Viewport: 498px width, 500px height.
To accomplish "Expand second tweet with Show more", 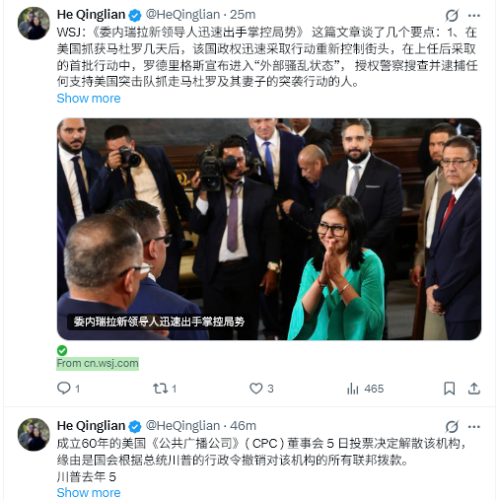I will (x=89, y=493).
